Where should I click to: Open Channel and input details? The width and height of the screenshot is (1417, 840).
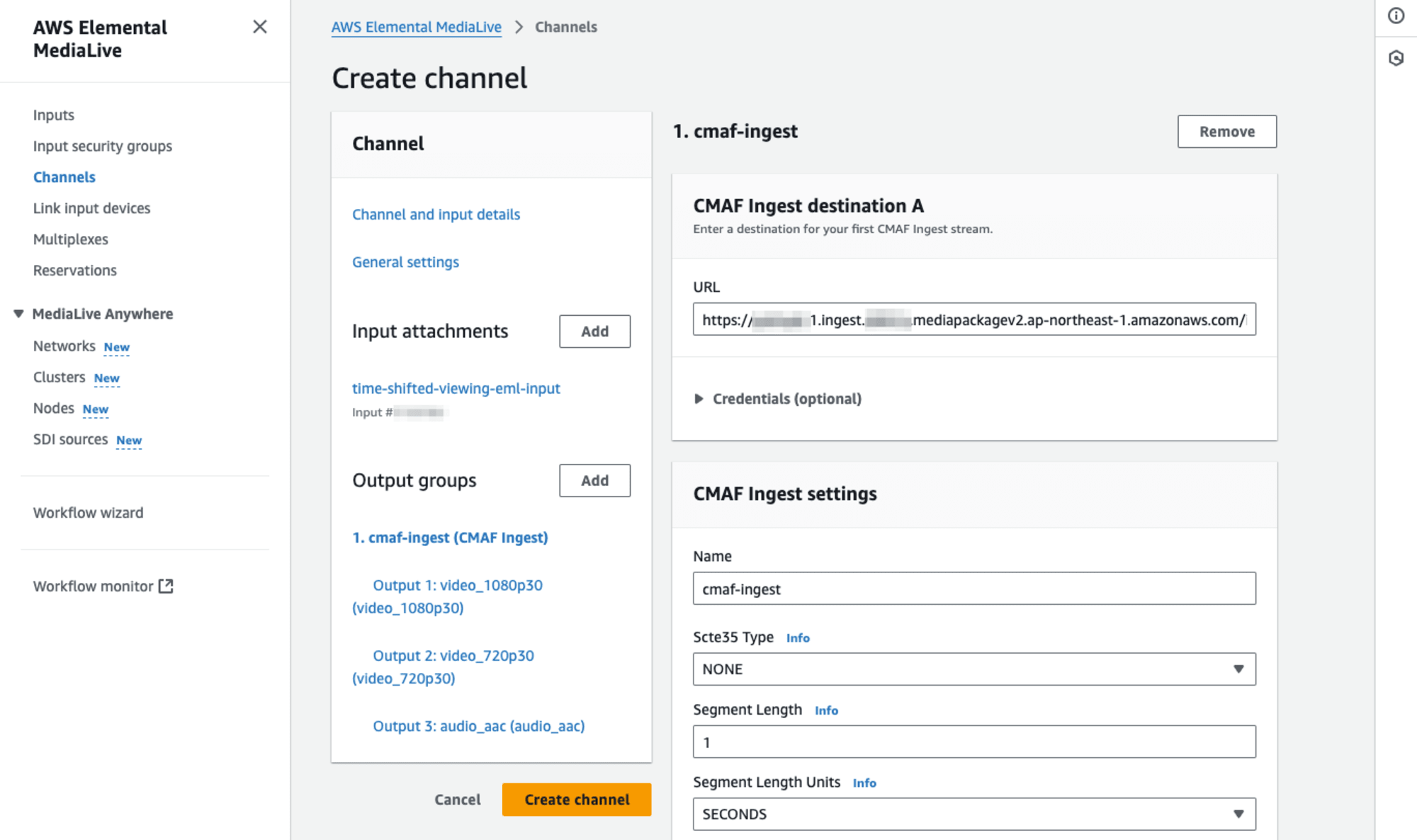[436, 215]
